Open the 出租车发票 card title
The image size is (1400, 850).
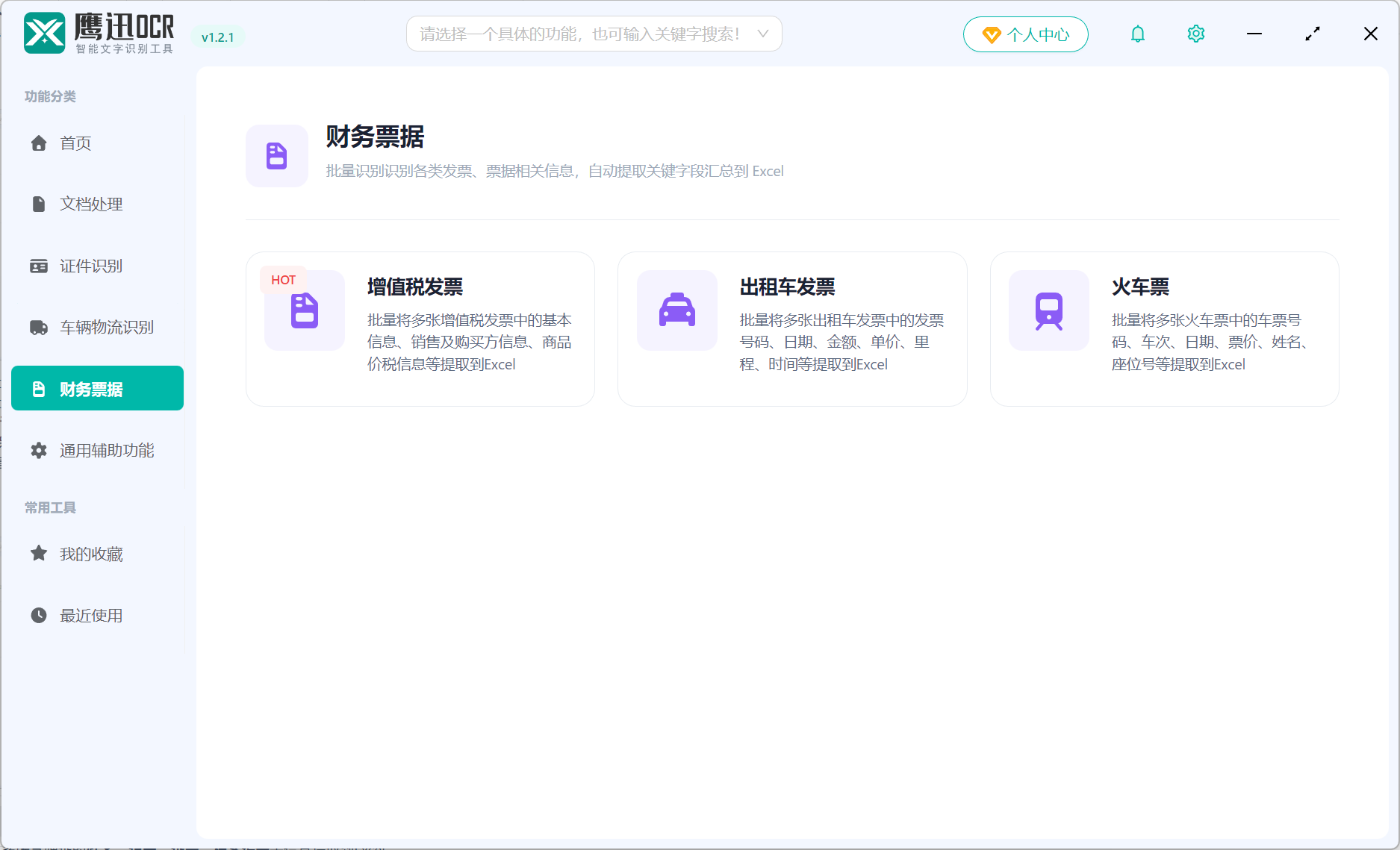pos(787,287)
